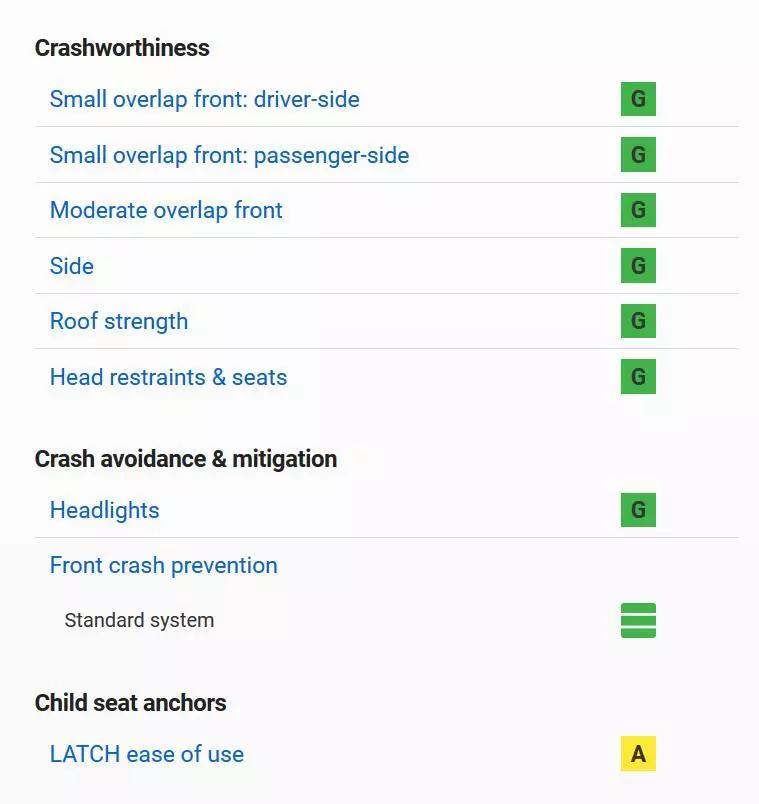
Task: Open the Front crash prevention link
Action: [163, 565]
